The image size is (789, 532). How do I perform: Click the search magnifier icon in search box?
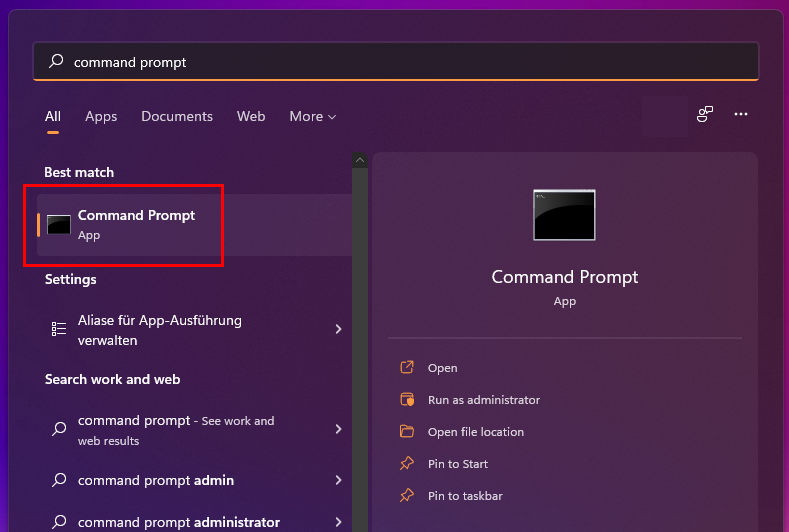[56, 61]
